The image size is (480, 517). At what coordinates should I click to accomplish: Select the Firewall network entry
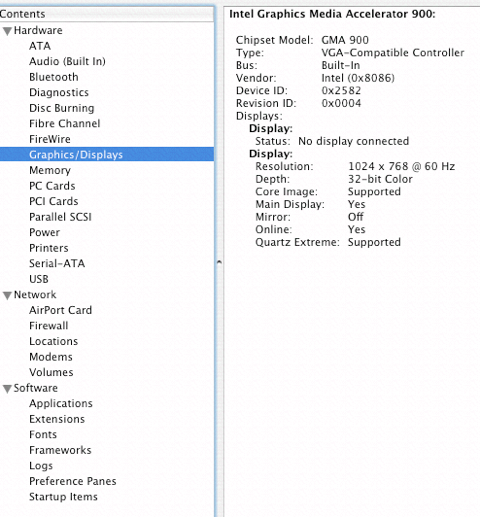[x=49, y=326]
